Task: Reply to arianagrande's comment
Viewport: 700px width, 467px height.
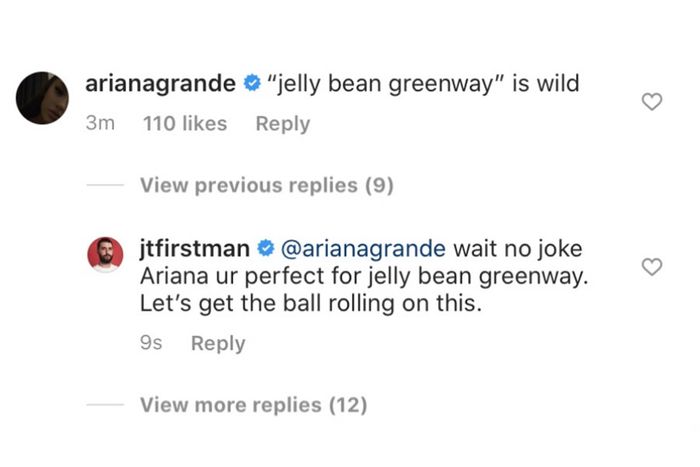Action: [283, 124]
